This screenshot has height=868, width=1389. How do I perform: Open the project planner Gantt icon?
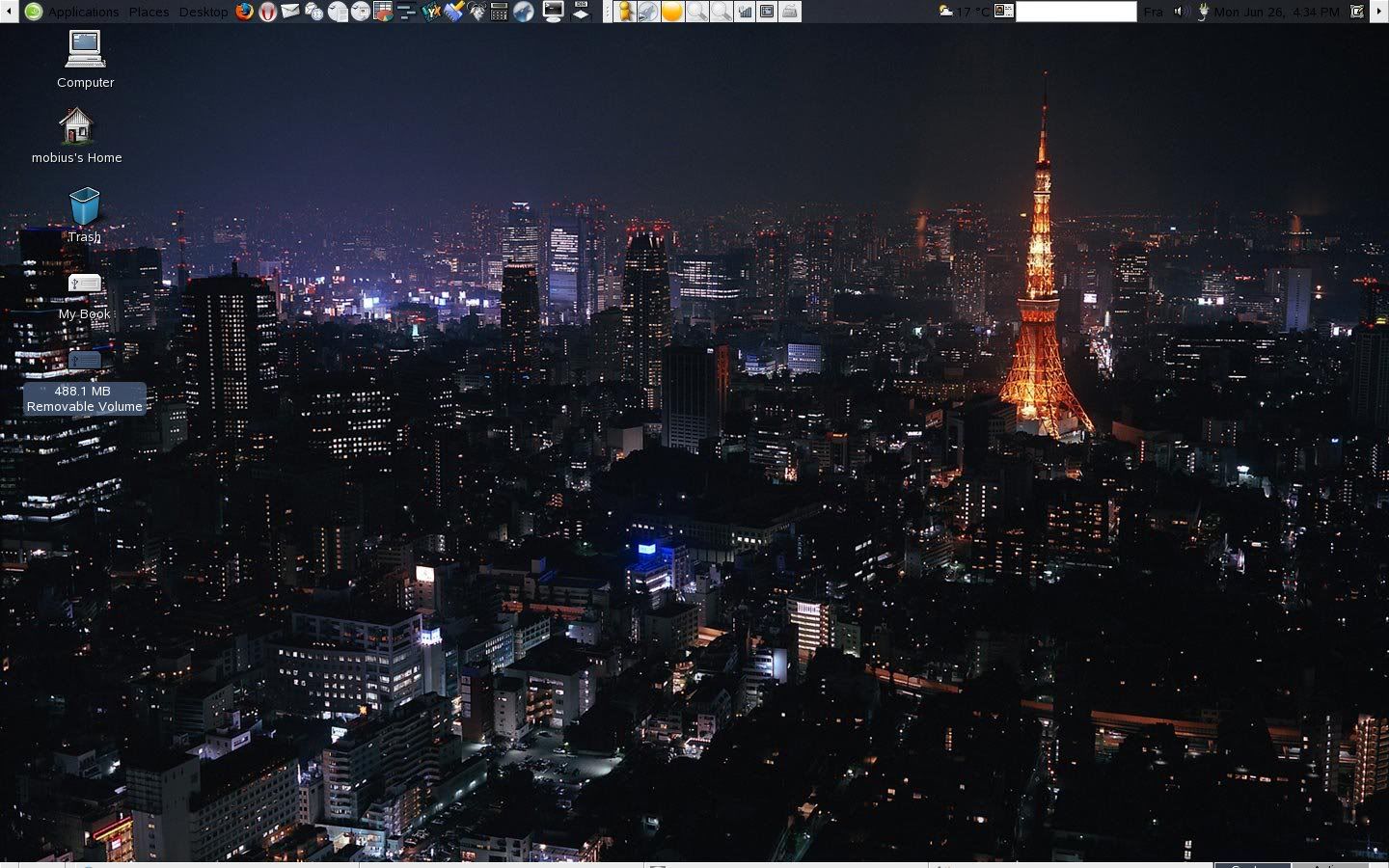[x=406, y=12]
